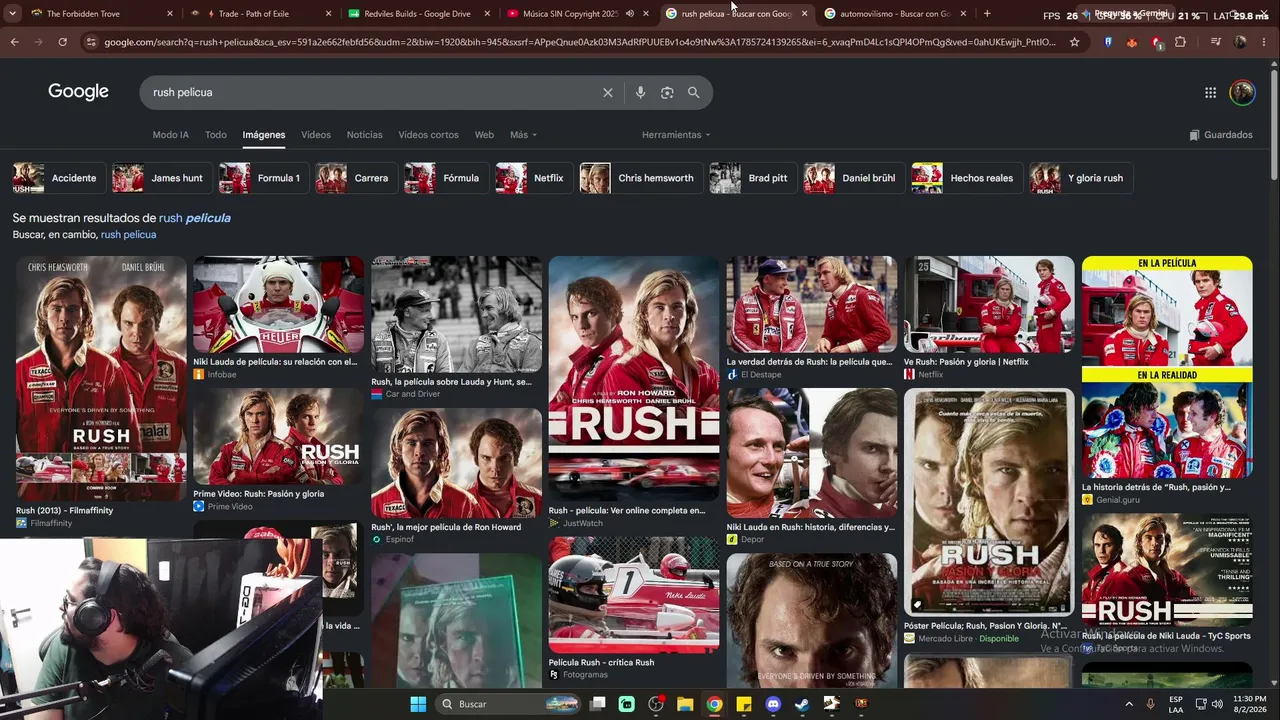This screenshot has width=1280, height=720.
Task: Click the browser address bar URL
Action: [x=580, y=42]
